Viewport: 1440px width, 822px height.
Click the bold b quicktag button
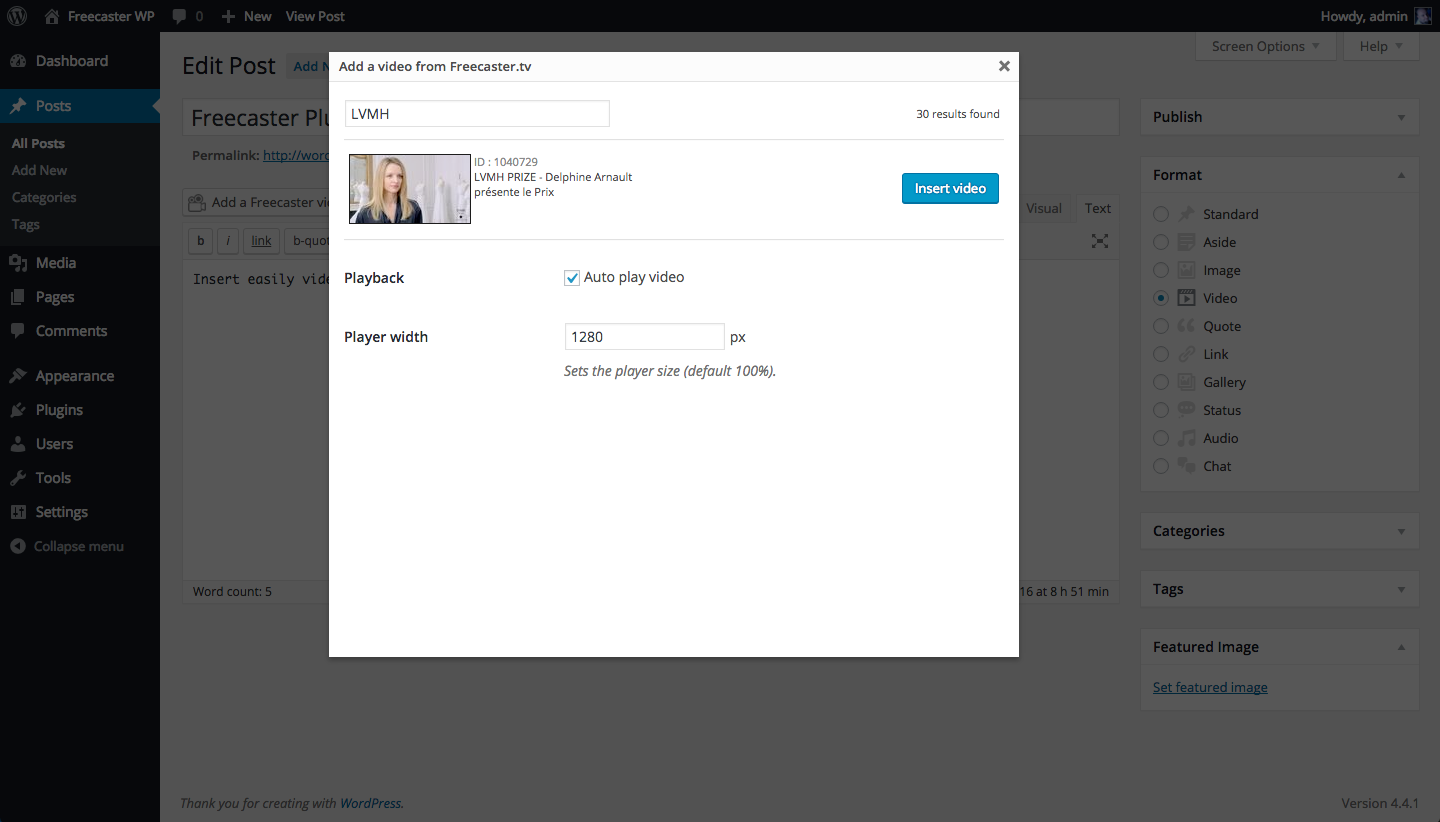201,241
